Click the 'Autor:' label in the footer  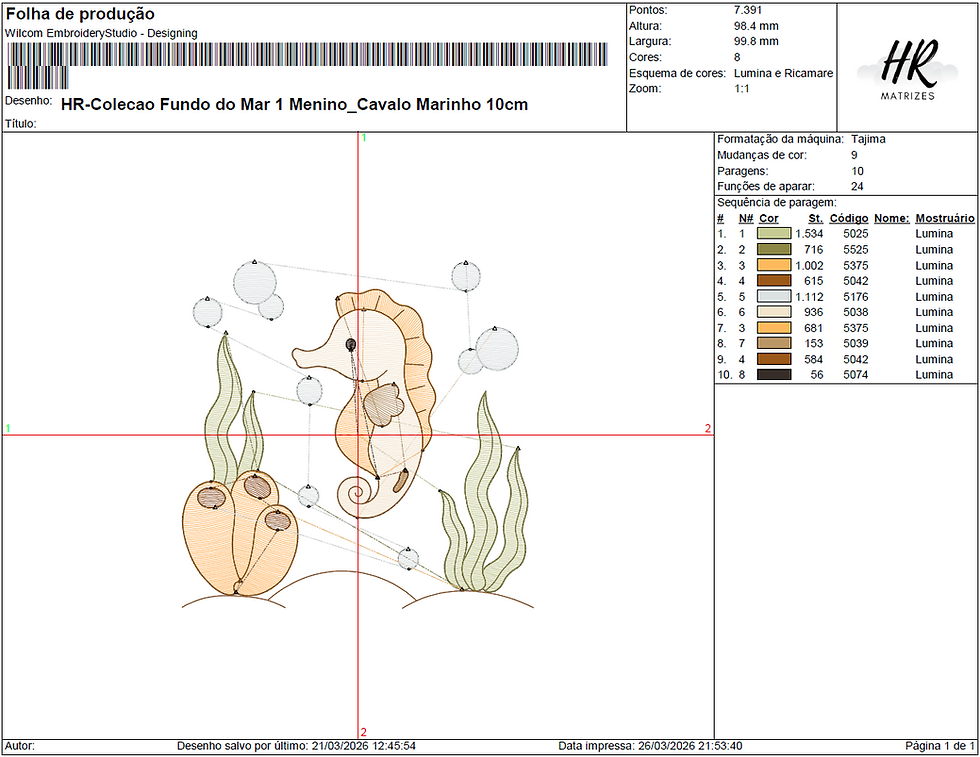pos(20,746)
